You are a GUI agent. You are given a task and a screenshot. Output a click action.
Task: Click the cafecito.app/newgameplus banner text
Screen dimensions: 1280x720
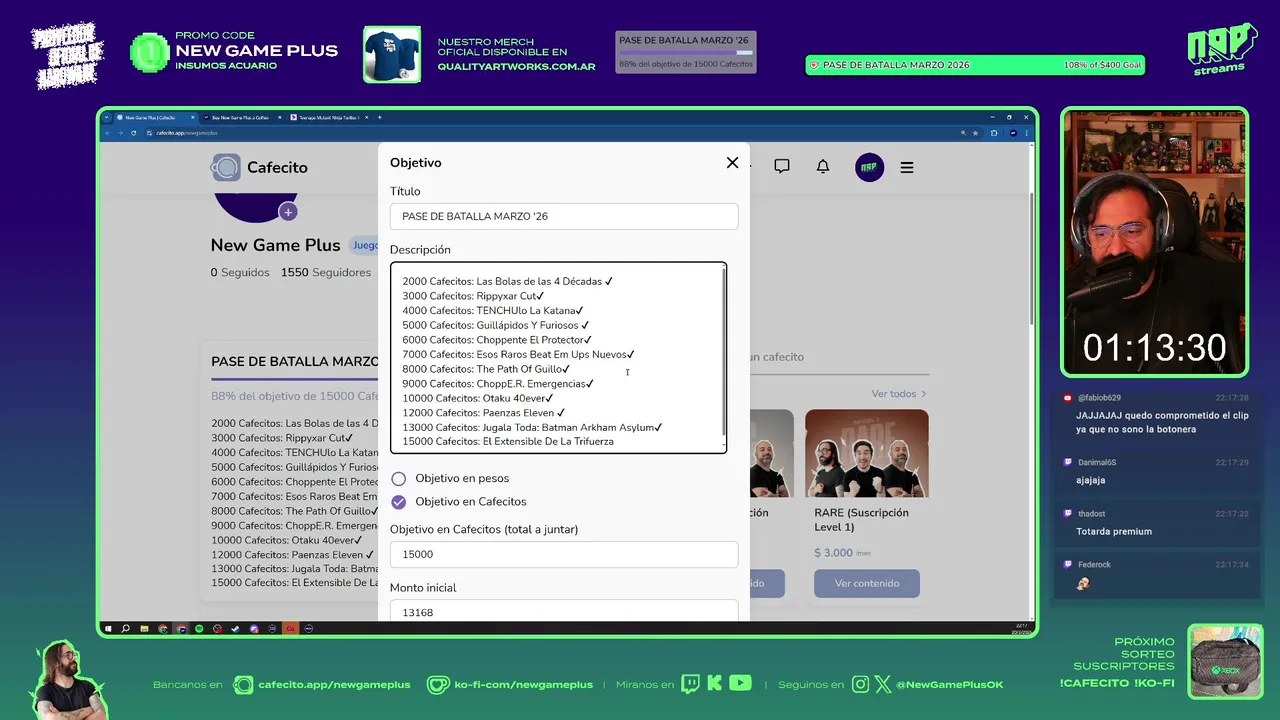coord(334,685)
